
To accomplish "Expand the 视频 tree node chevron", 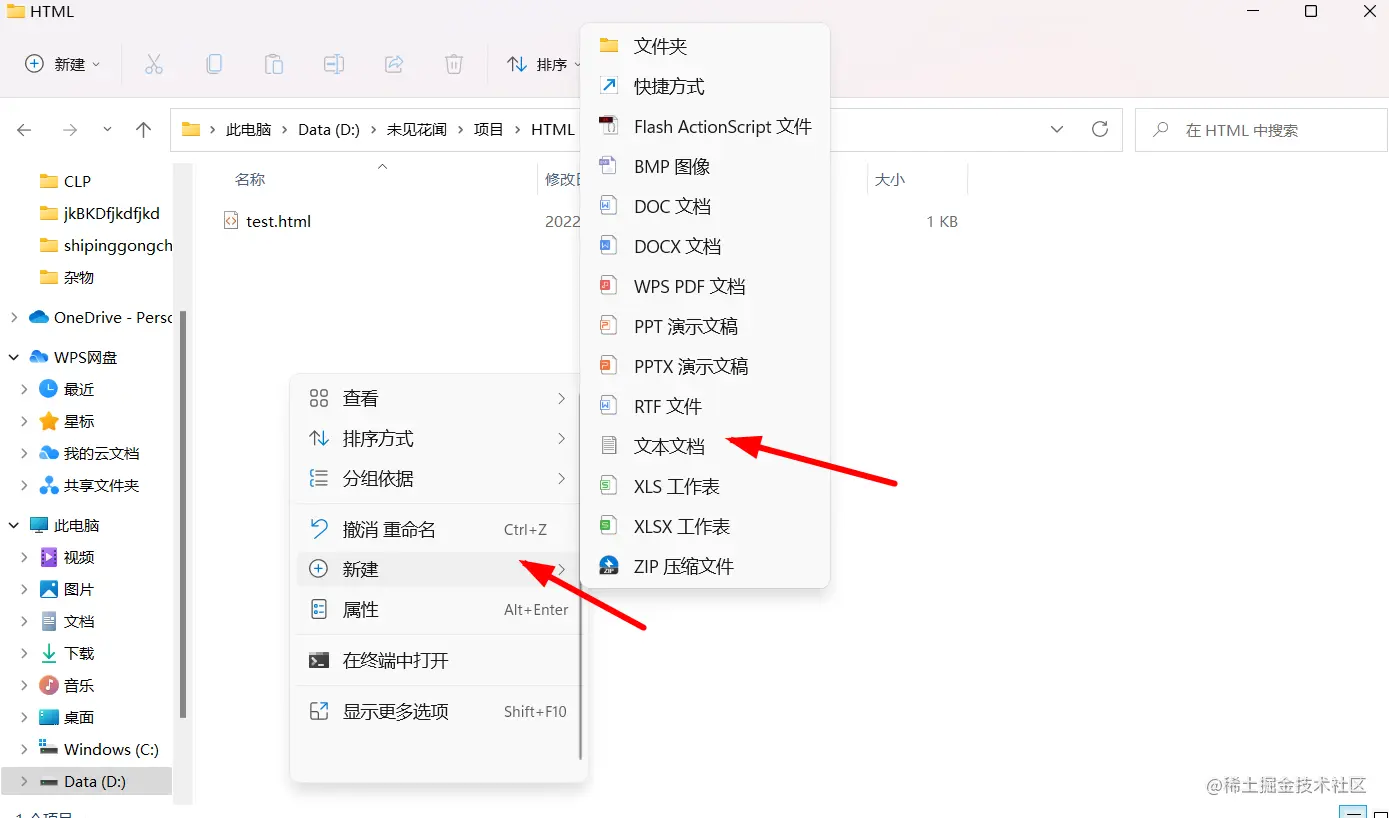I will 24,557.
